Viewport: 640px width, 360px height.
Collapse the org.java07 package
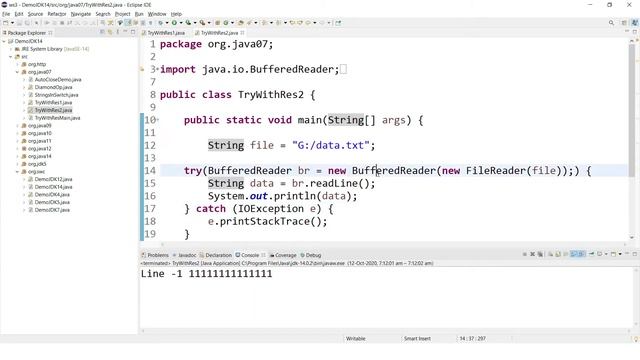[x=18, y=72]
